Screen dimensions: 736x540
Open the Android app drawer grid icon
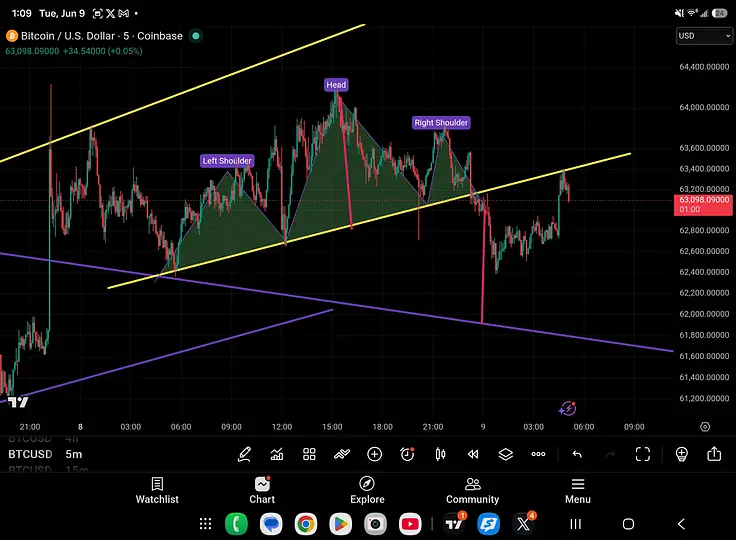point(205,524)
